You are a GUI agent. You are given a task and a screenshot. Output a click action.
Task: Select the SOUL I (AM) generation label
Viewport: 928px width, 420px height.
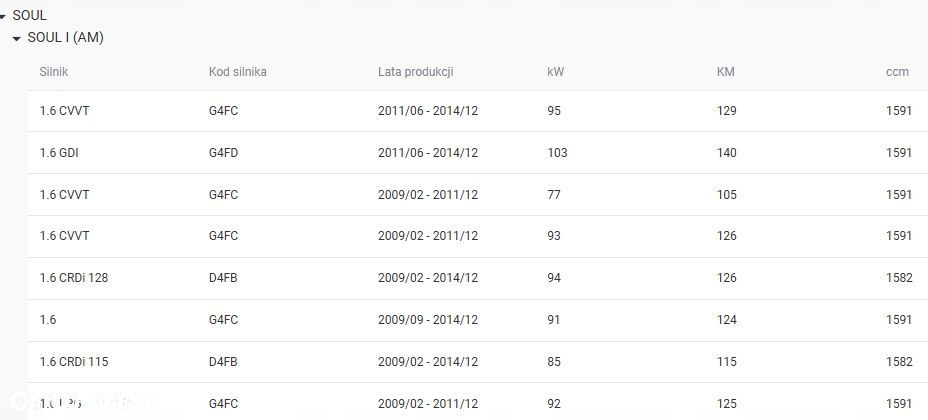click(x=65, y=38)
